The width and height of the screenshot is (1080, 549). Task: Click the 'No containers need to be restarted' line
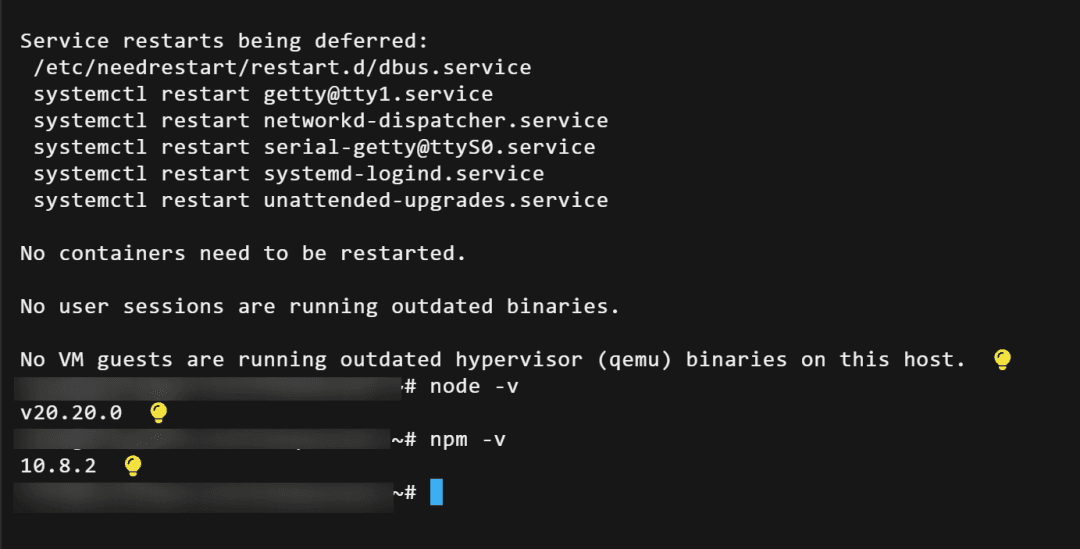243,253
